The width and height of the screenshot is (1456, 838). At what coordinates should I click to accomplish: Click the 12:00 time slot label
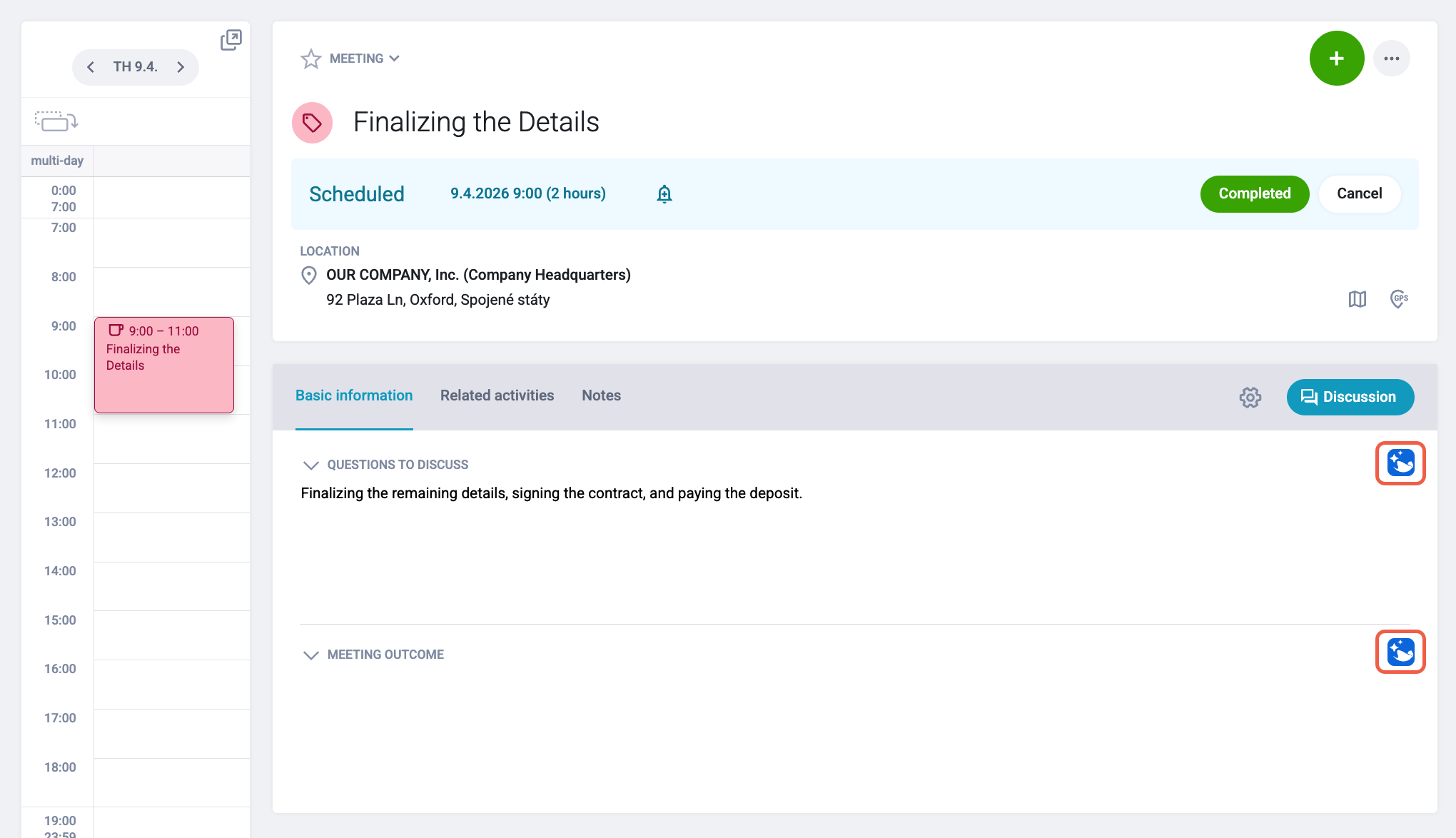(x=60, y=473)
